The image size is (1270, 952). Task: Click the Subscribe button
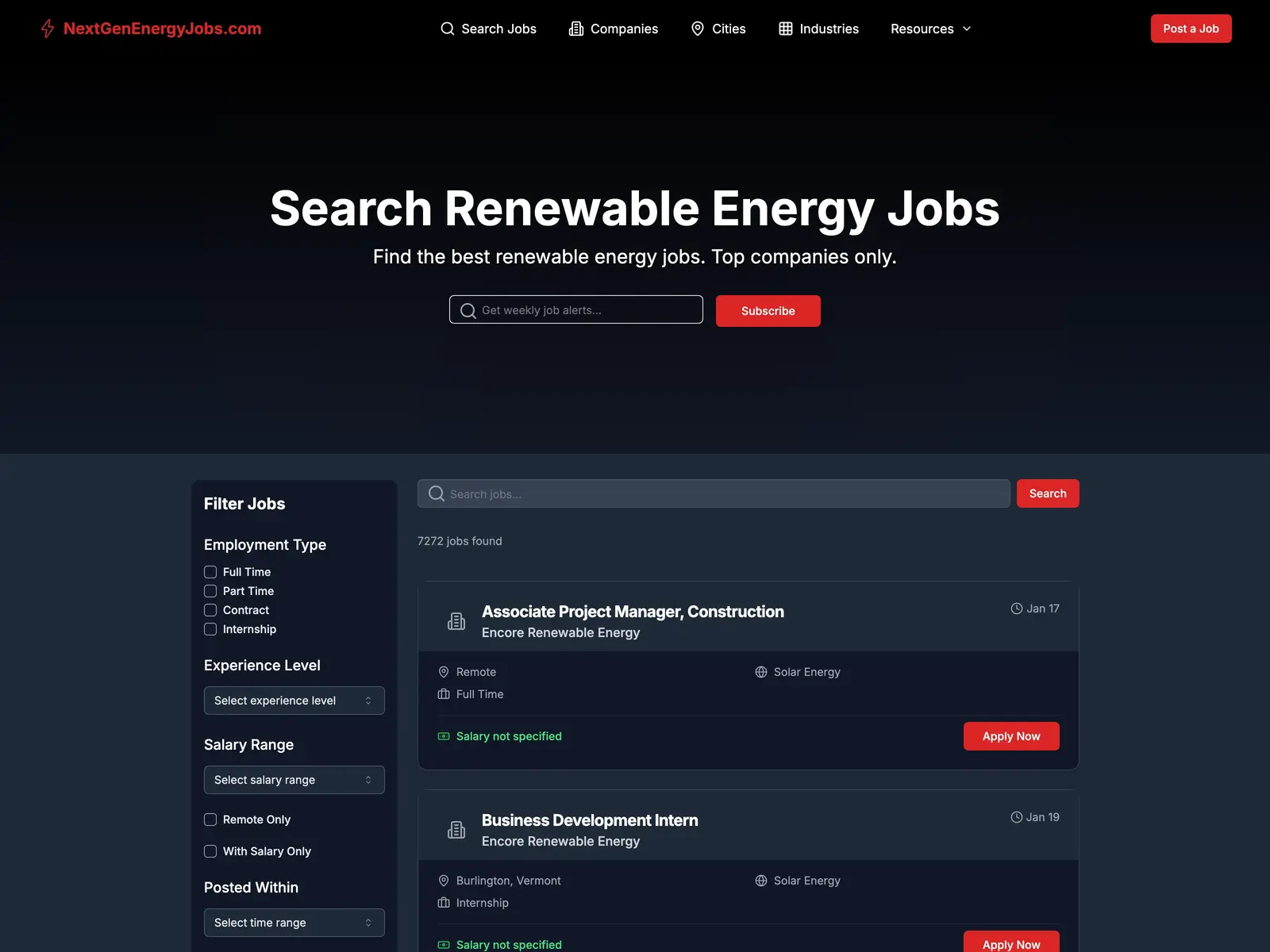(x=768, y=311)
